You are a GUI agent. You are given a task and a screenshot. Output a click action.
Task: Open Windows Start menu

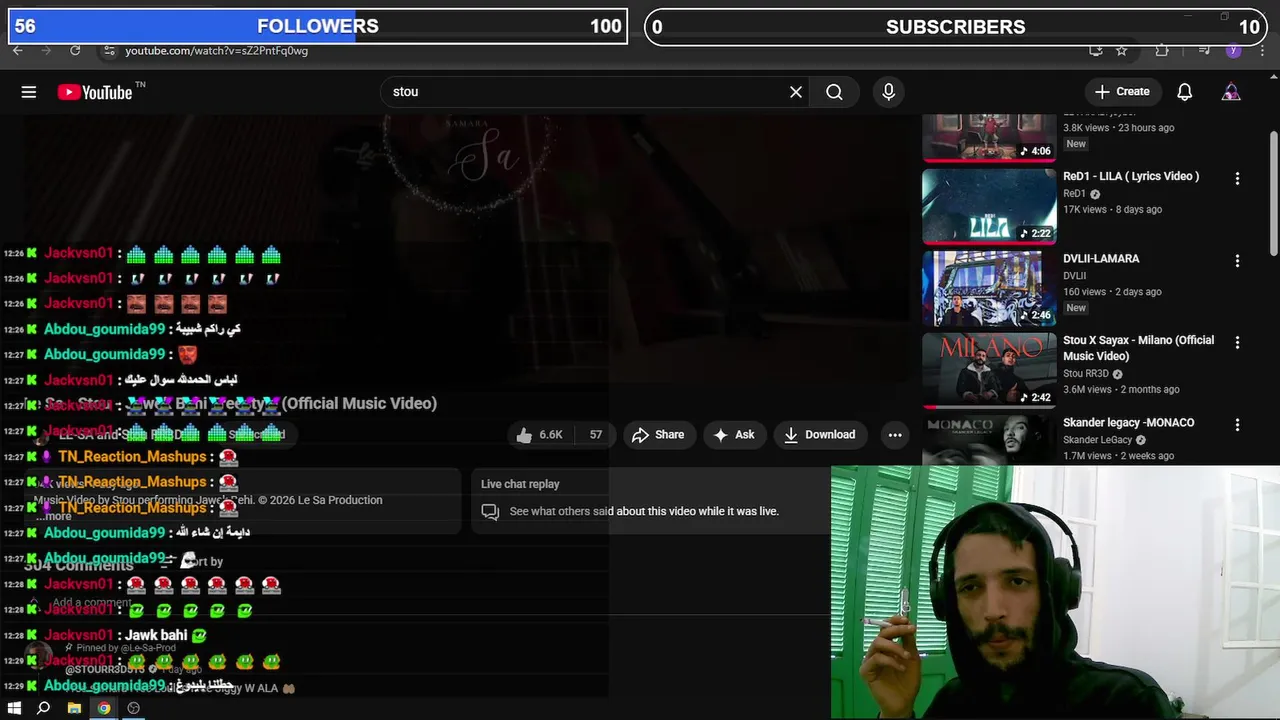click(x=14, y=708)
